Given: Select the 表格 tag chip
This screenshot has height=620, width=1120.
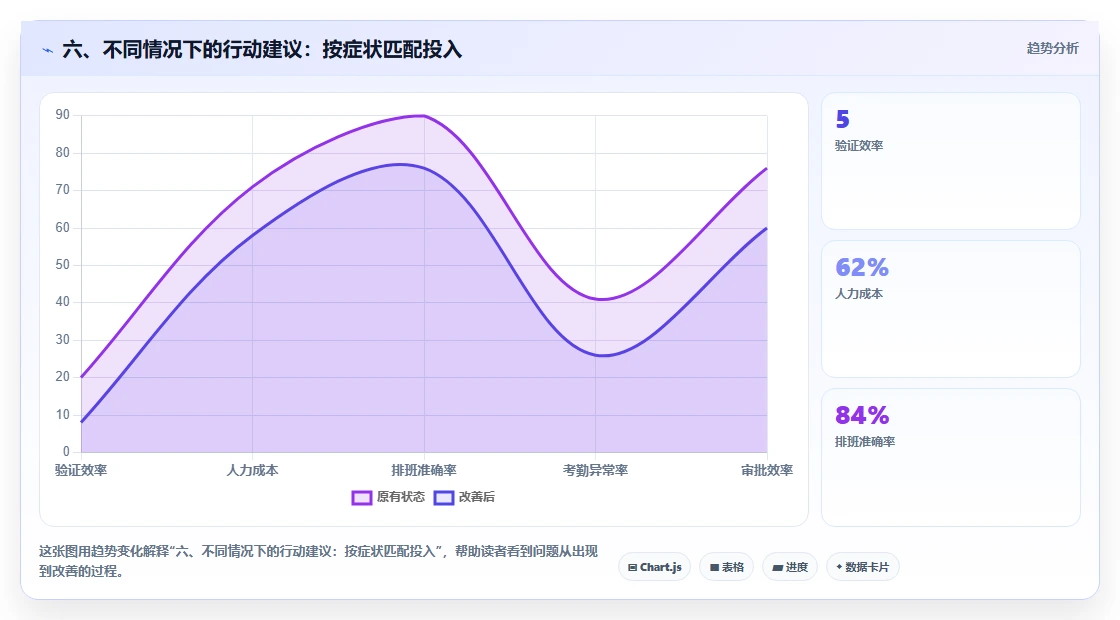Looking at the screenshot, I should tap(726, 567).
